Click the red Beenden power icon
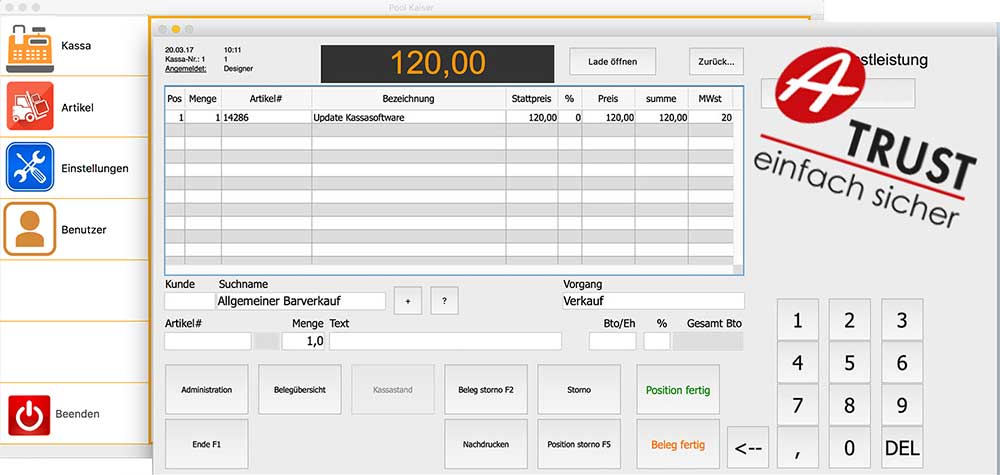 [x=29, y=415]
